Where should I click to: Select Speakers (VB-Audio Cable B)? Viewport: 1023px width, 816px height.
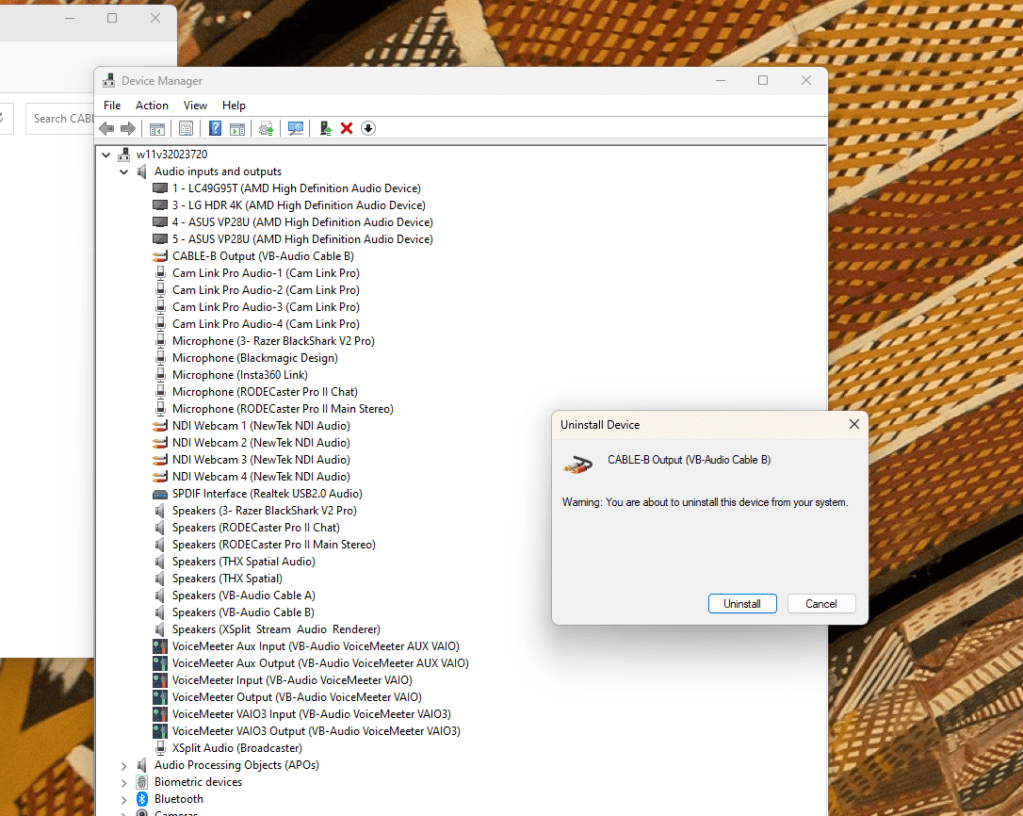(243, 612)
